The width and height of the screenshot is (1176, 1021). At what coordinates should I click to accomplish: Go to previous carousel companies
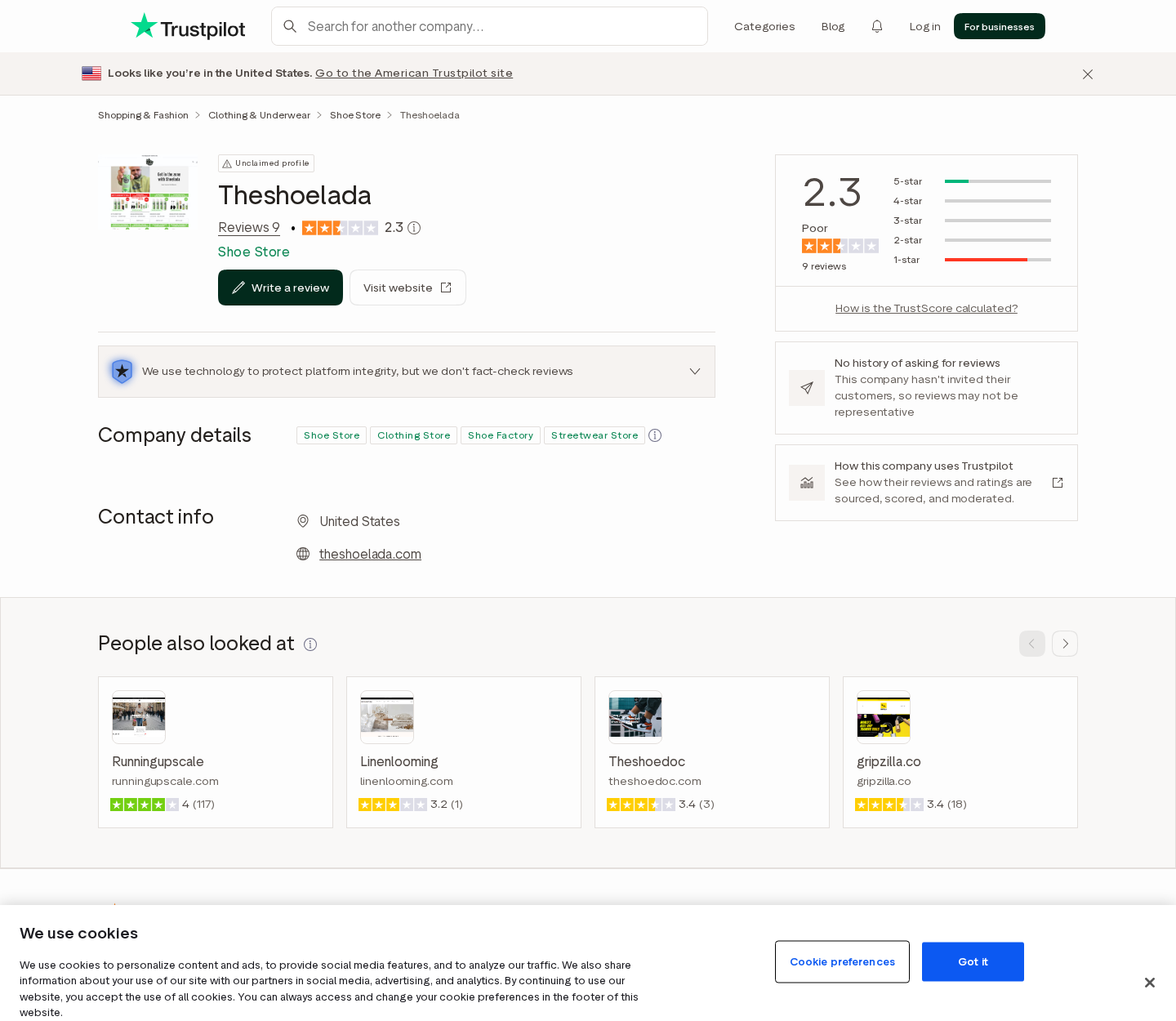(x=1032, y=644)
